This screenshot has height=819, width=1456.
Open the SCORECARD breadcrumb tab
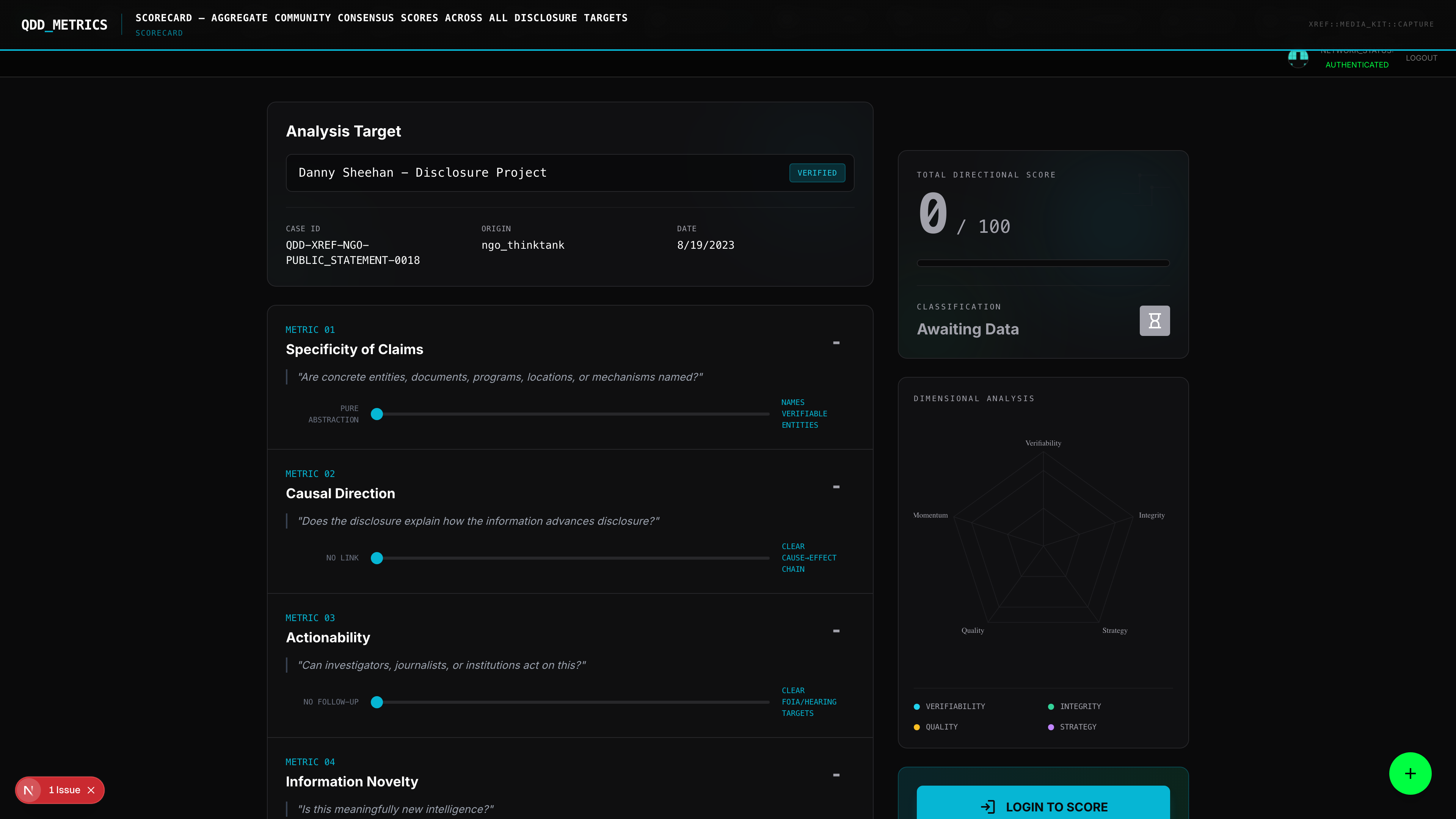tap(159, 33)
